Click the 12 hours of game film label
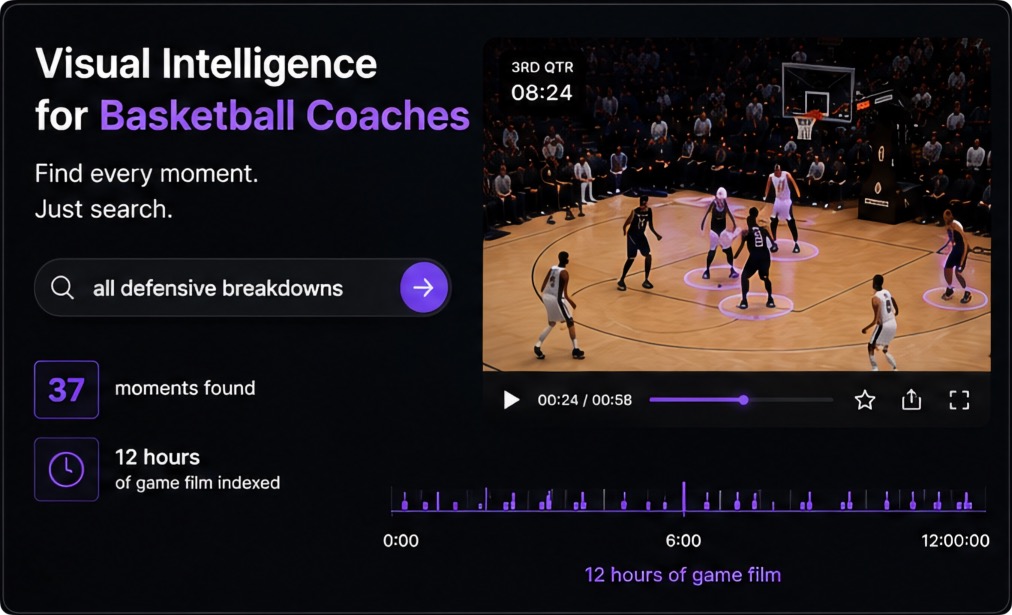This screenshot has width=1012, height=615. (x=683, y=575)
